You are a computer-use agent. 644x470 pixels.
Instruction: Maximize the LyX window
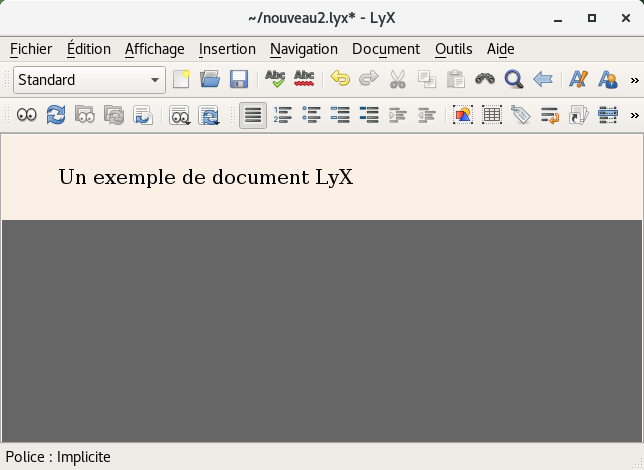tap(592, 18)
